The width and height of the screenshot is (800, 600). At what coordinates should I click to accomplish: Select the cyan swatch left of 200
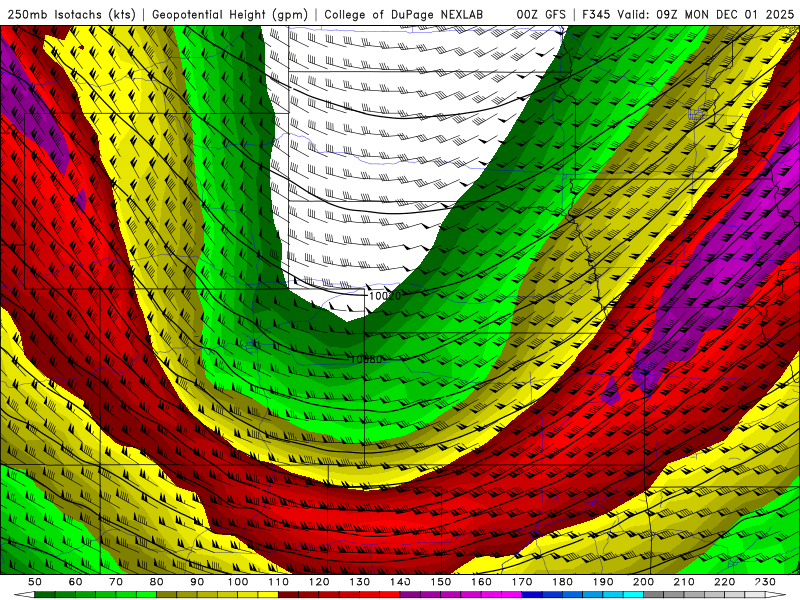pyautogui.click(x=633, y=595)
